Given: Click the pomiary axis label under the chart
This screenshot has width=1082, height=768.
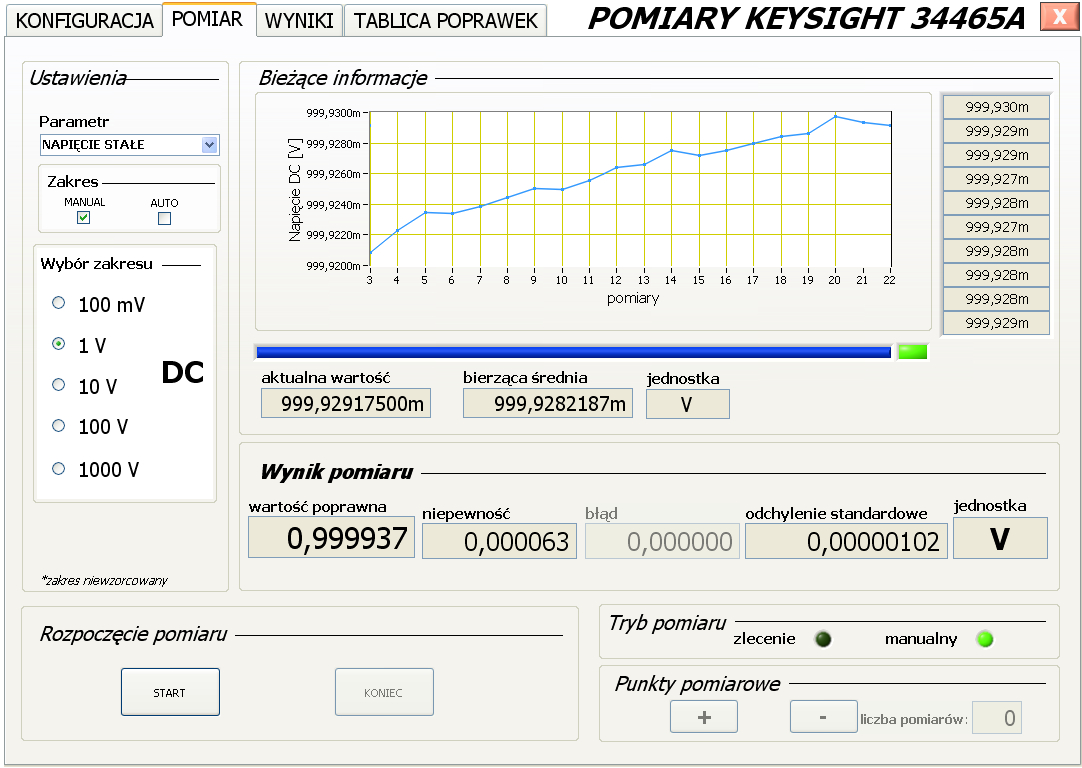Looking at the screenshot, I should click(633, 299).
